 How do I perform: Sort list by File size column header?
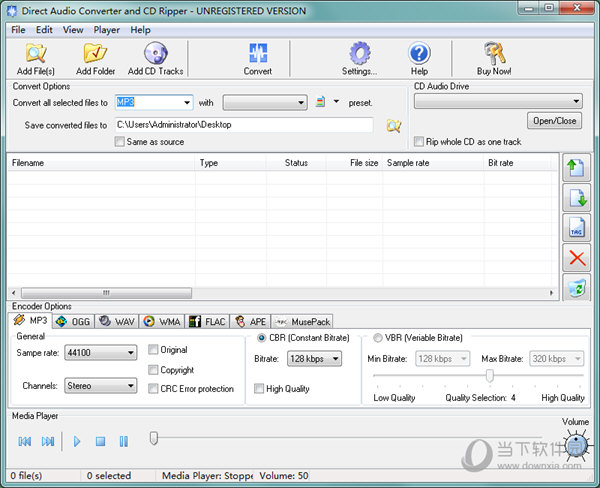coord(354,163)
